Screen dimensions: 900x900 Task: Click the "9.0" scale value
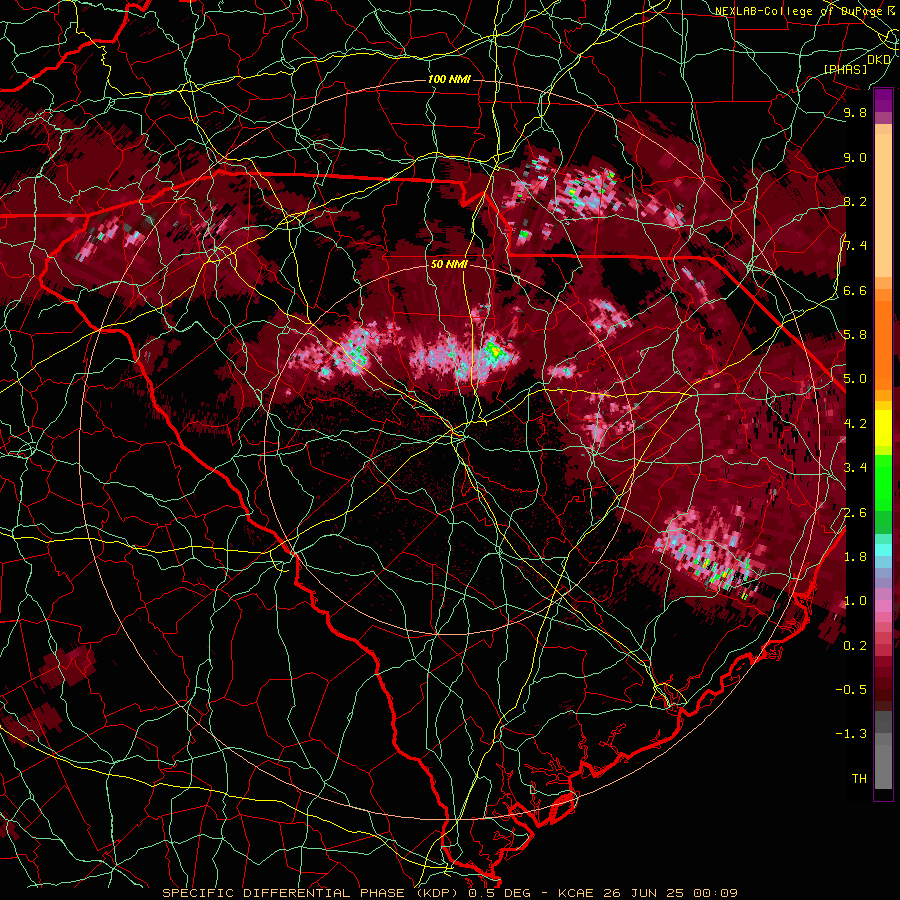(855, 157)
